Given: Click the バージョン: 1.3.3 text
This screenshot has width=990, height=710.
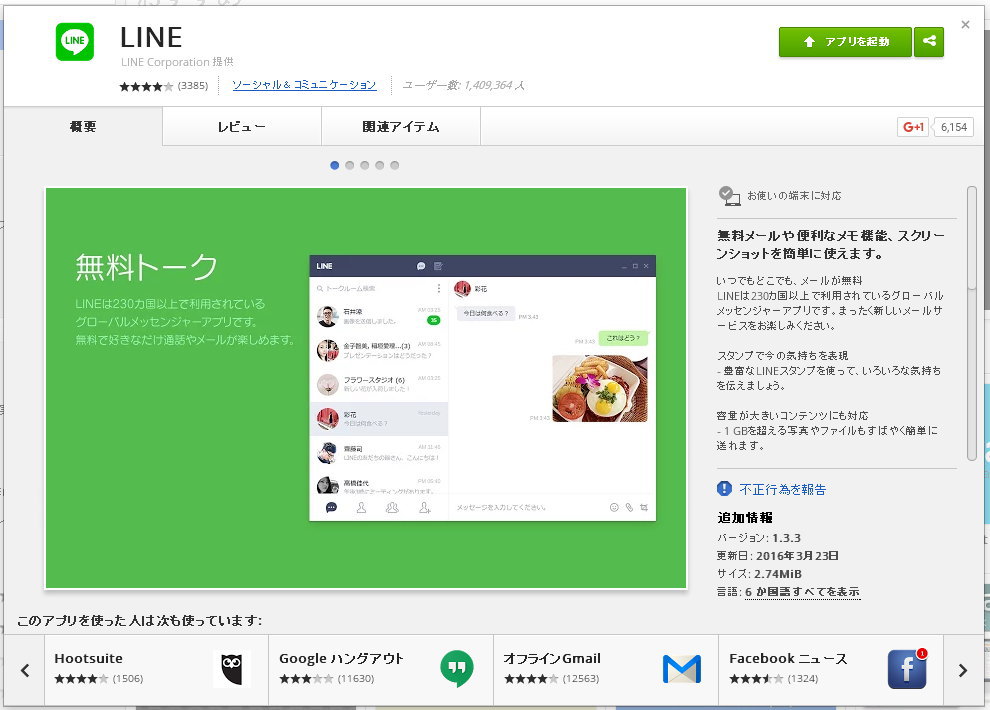Looking at the screenshot, I should click(759, 538).
